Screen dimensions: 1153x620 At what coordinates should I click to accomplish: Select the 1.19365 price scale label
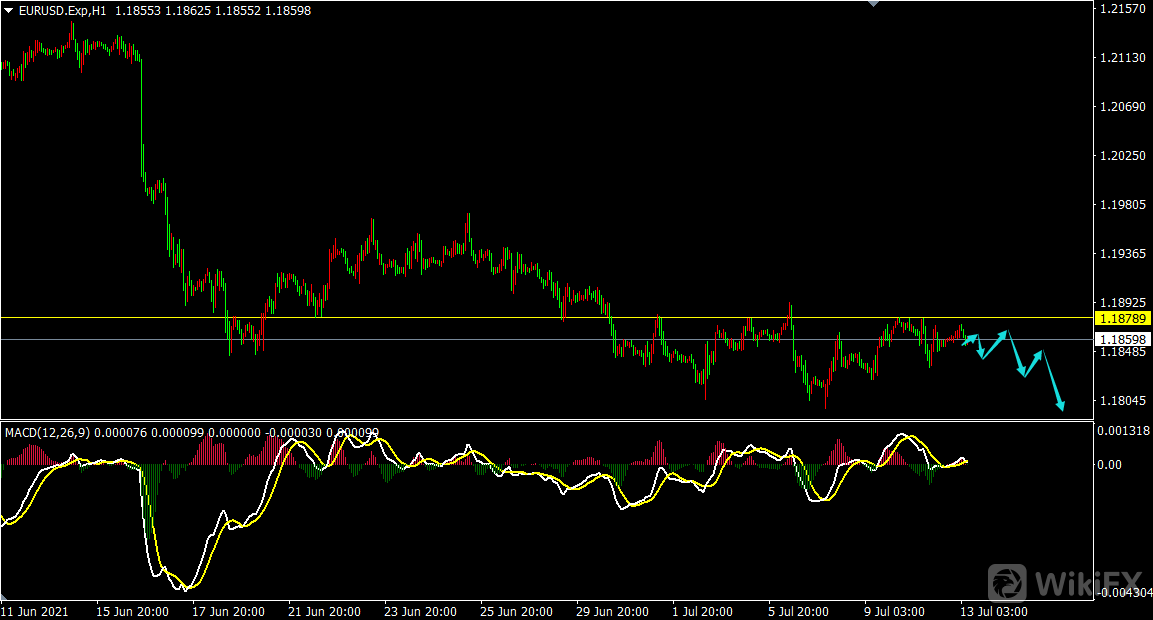(1122, 254)
